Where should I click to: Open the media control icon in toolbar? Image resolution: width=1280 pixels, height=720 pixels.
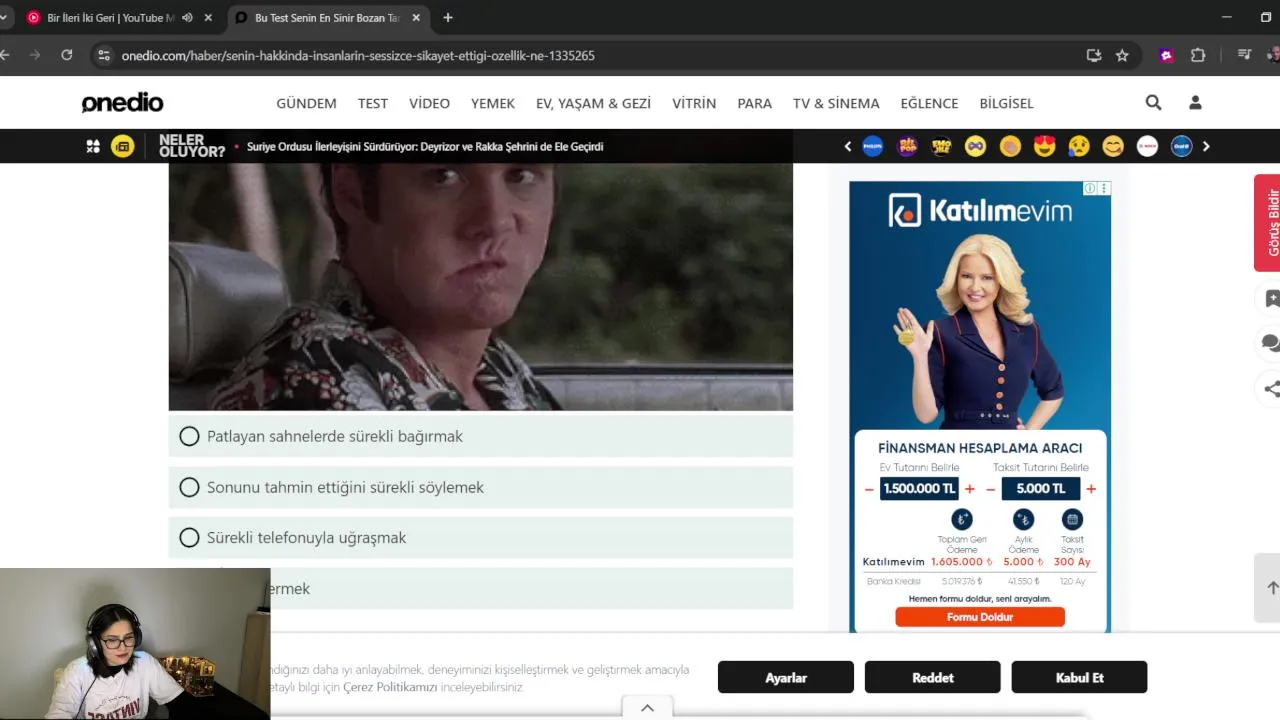click(1244, 55)
